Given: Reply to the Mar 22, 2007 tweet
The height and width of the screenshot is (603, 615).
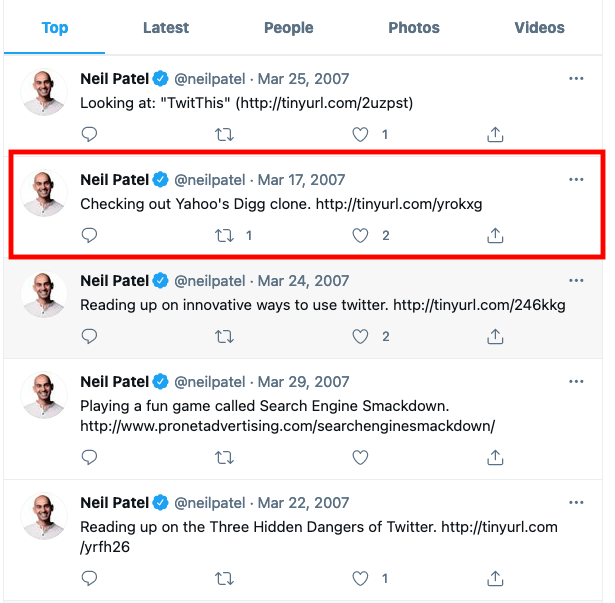Looking at the screenshot, I should (x=89, y=578).
